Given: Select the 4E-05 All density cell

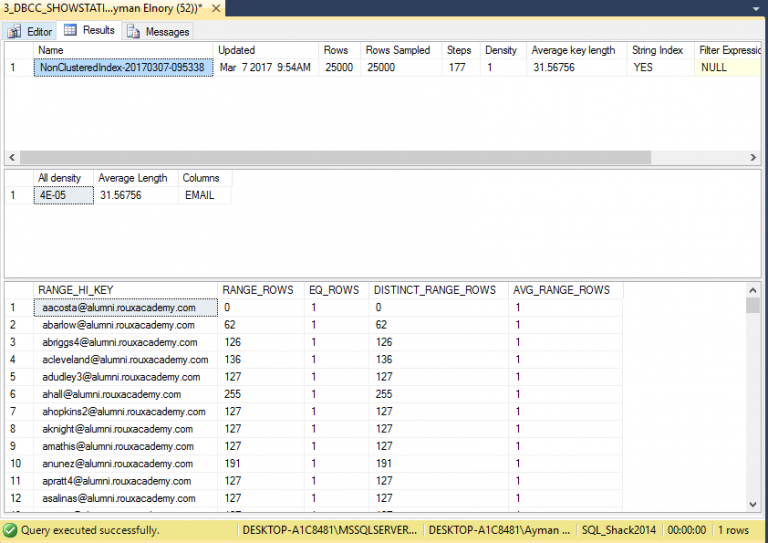Looking at the screenshot, I should pos(64,195).
